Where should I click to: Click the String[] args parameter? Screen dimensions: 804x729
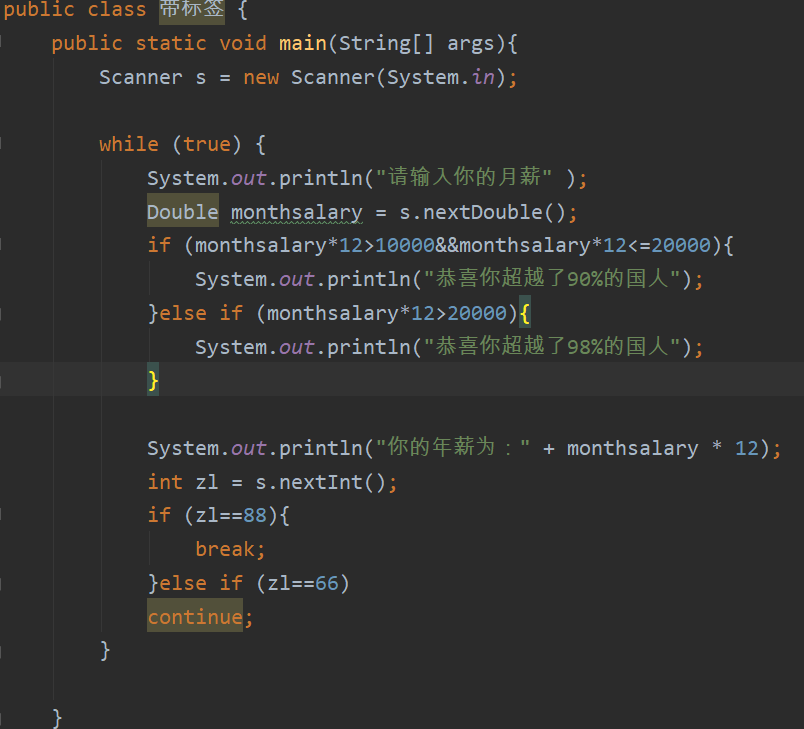click(x=416, y=44)
